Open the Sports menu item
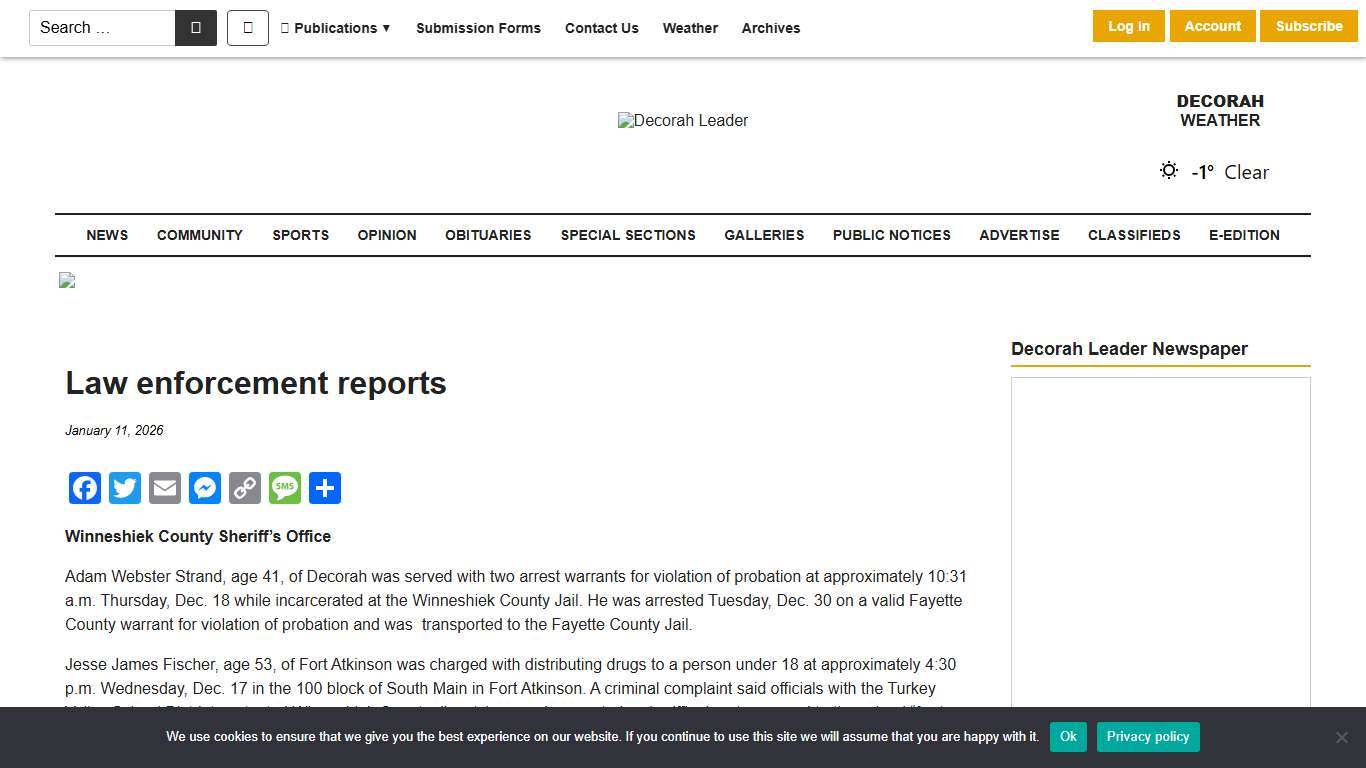 point(300,235)
